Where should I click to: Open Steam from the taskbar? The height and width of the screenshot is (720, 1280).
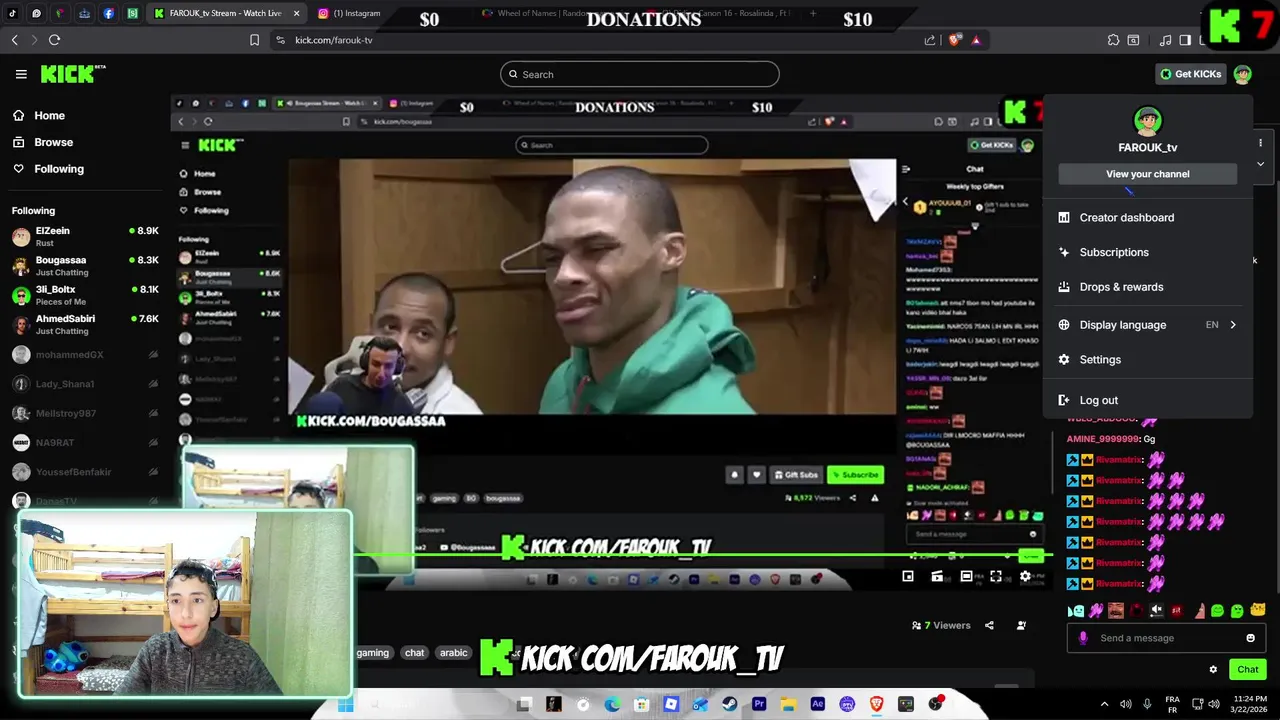pyautogui.click(x=729, y=704)
